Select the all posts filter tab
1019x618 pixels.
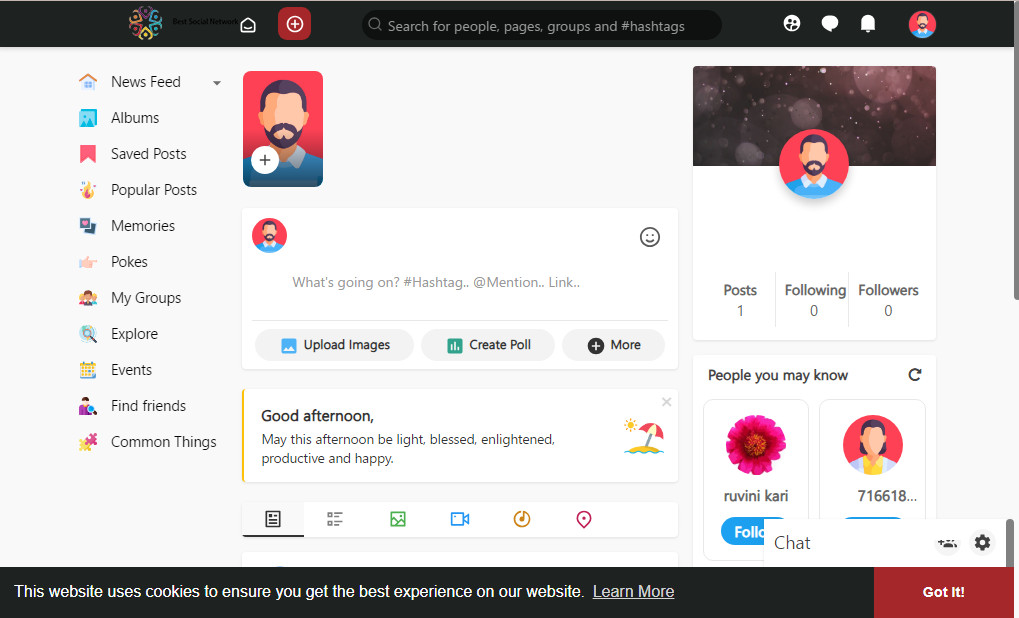point(273,519)
